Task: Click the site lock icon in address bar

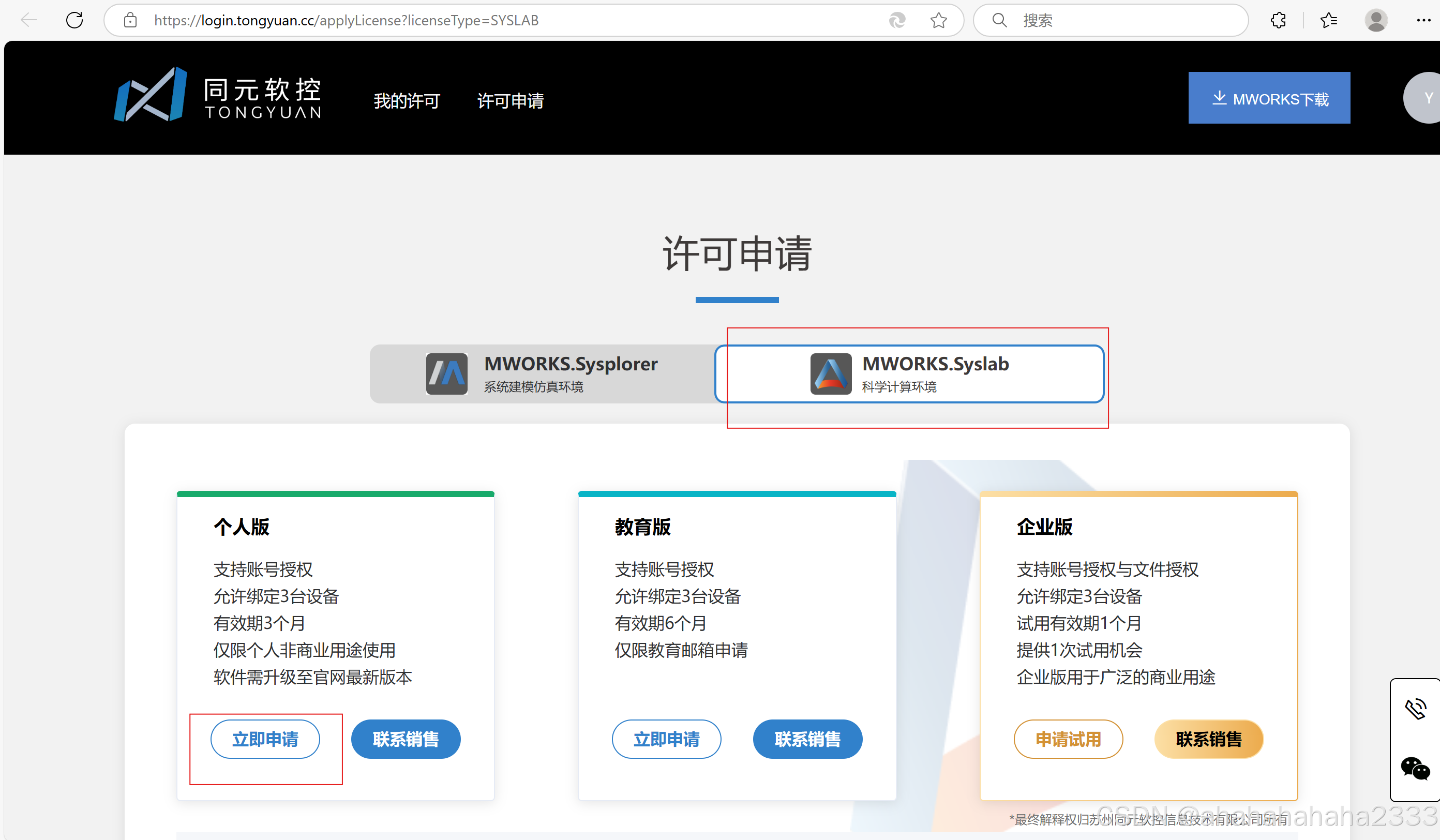Action: coord(130,21)
